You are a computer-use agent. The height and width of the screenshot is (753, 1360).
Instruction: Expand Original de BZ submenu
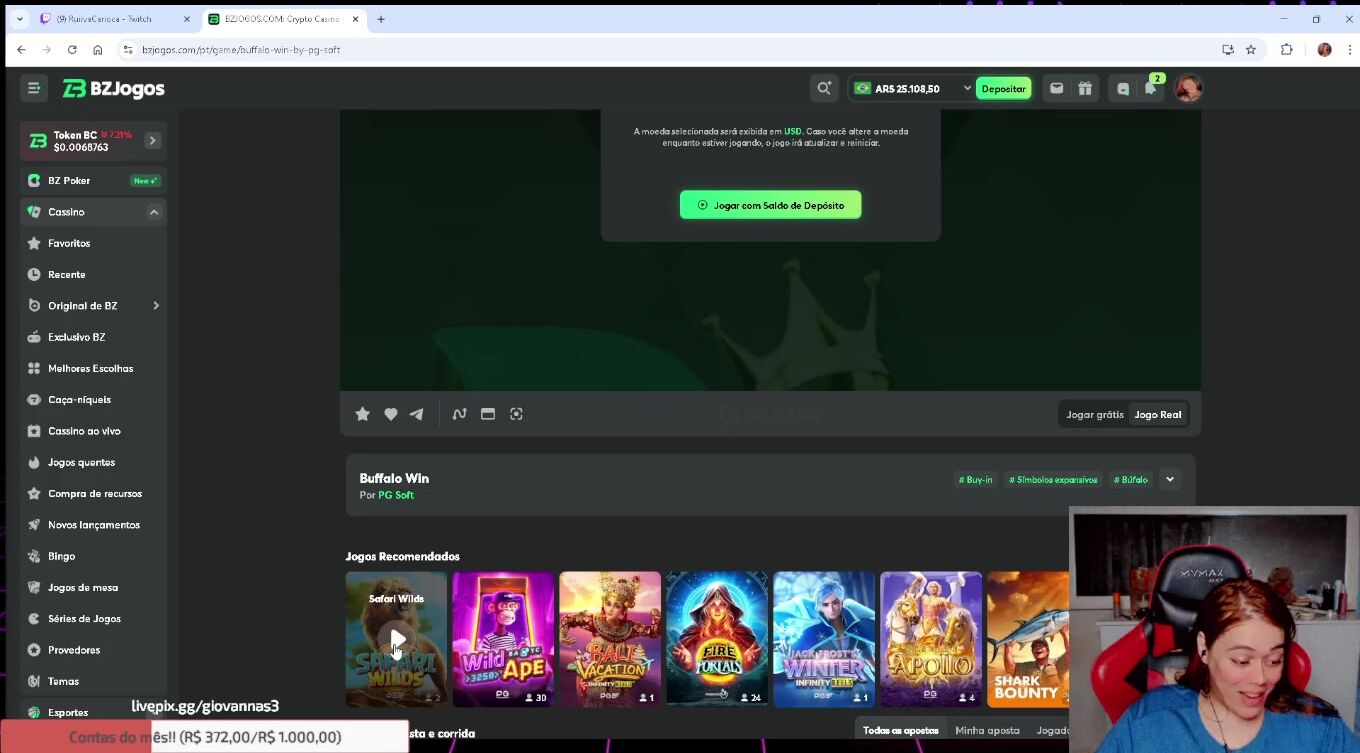[x=156, y=306]
